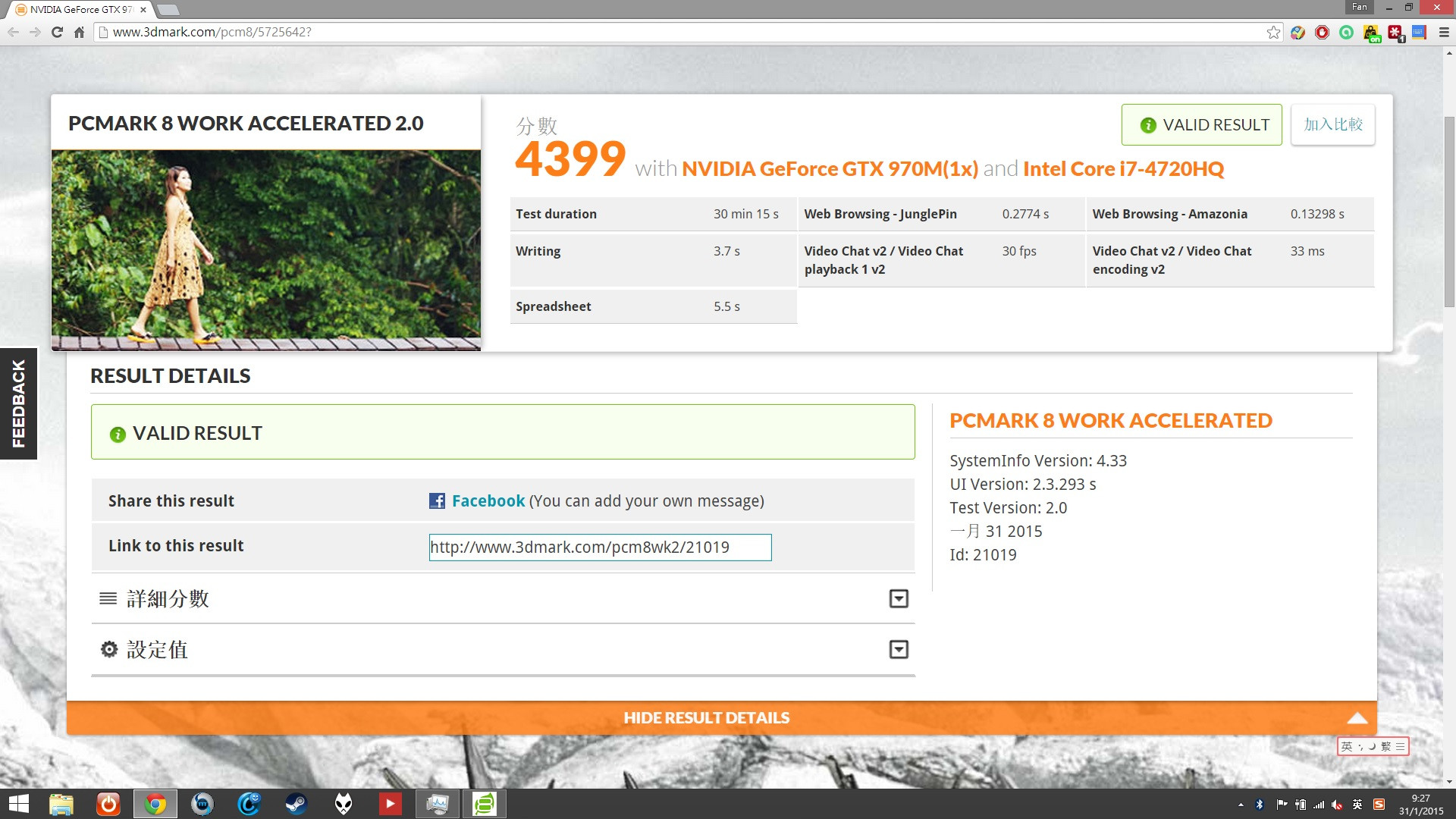
Task: Close the NVIDIA GeForce GTX tab
Action: 143,10
